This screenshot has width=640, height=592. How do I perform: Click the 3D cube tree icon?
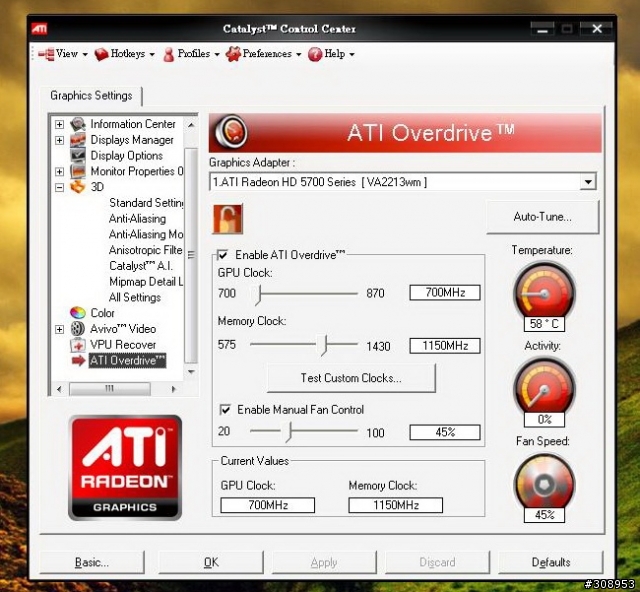pyautogui.click(x=78, y=187)
